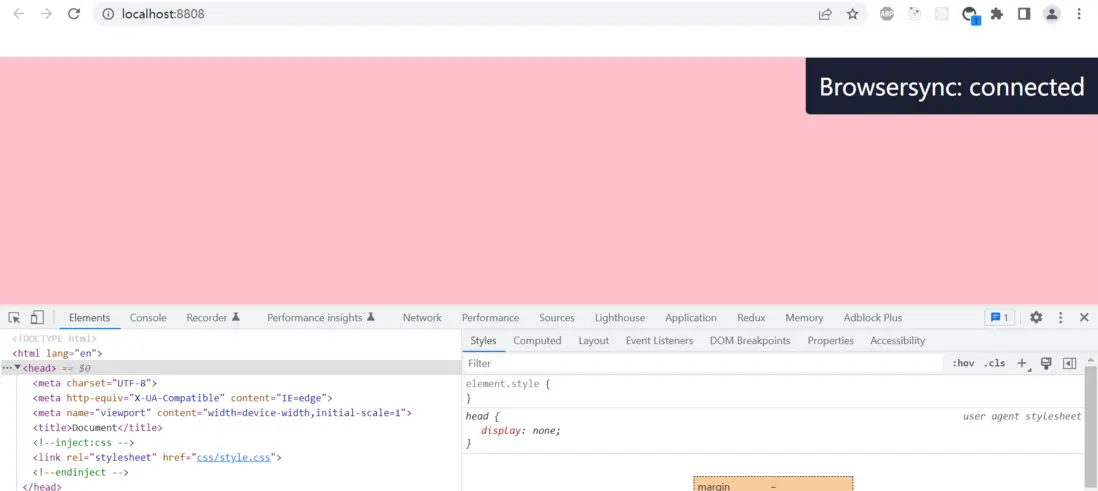Bookmark this tab with star icon
Viewport: 1098px width, 491px height.
[x=852, y=14]
